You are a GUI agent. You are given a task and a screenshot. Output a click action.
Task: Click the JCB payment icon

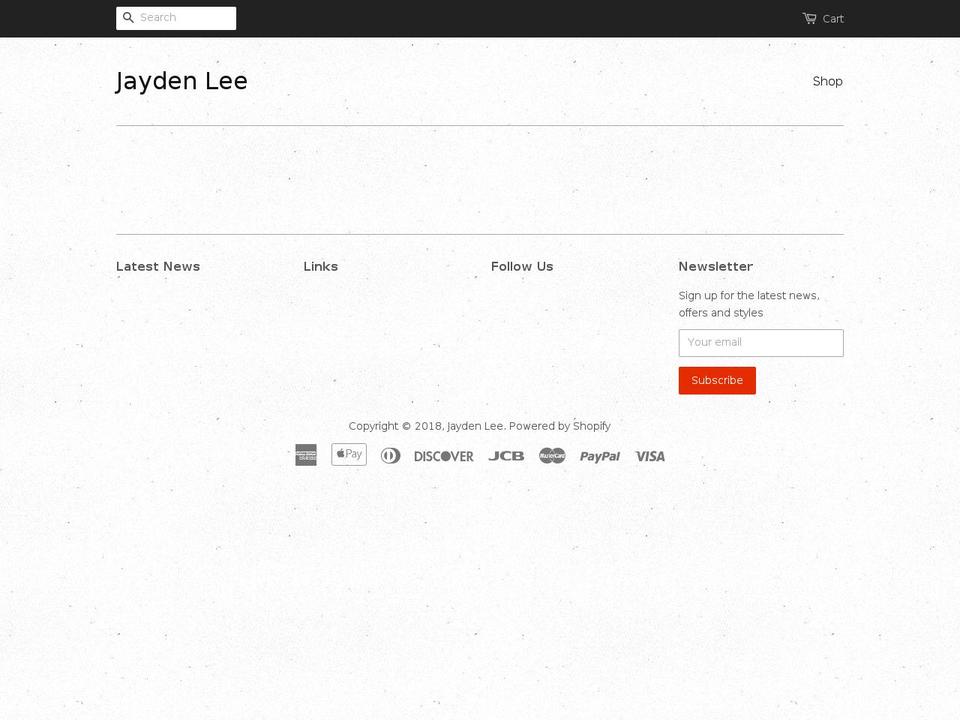click(x=506, y=456)
